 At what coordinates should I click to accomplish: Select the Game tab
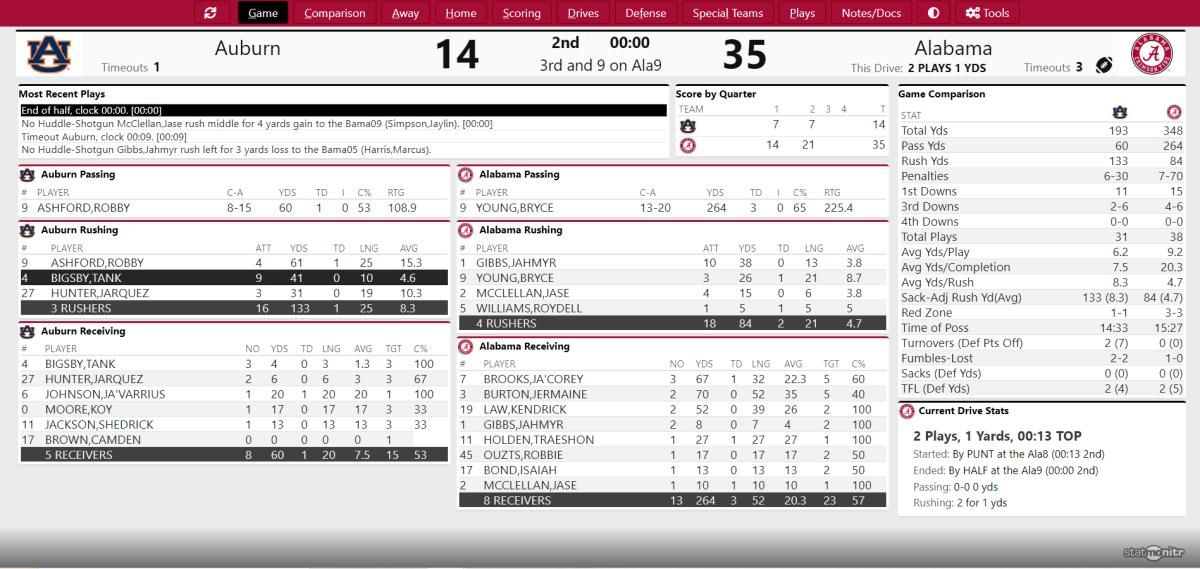263,13
